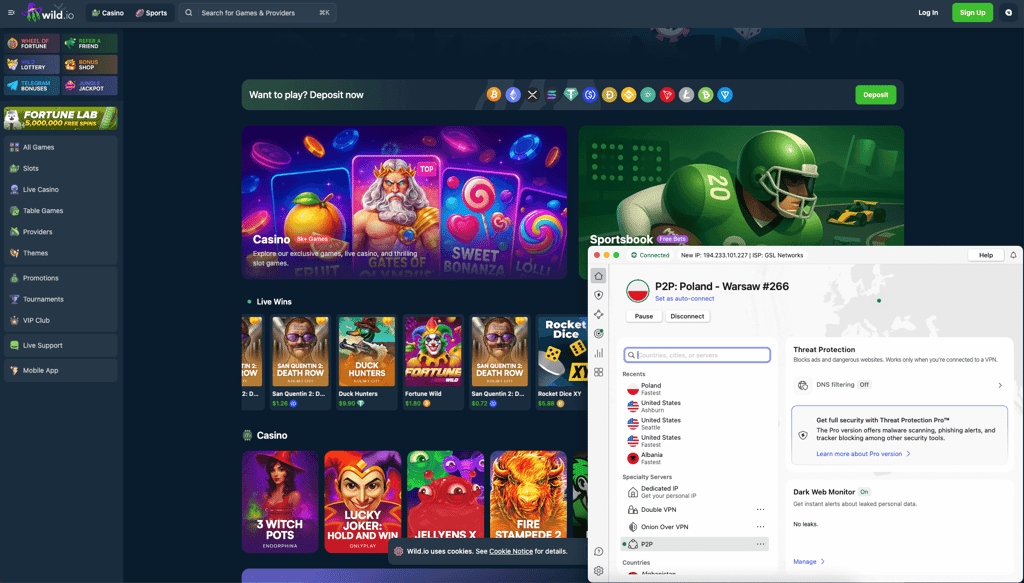Click the Litecoin icon in the deposit bar
Screen dimensions: 1024x583
click(x=686, y=95)
